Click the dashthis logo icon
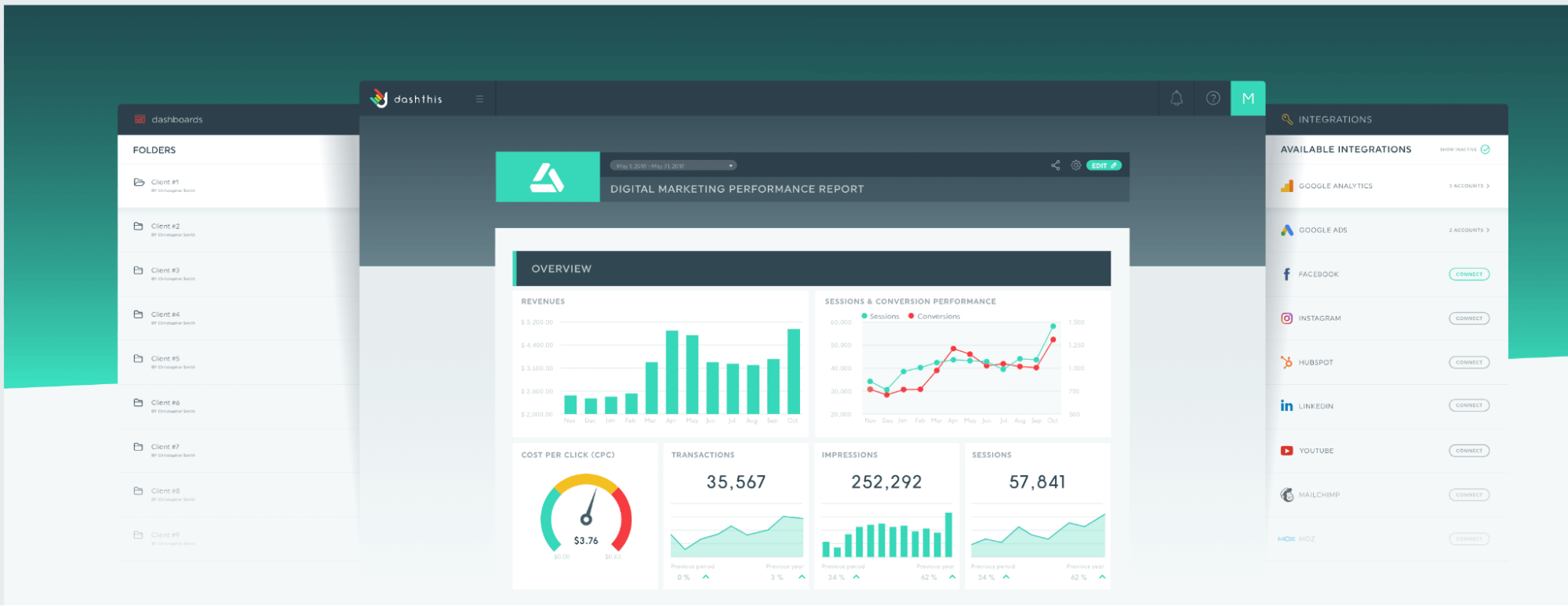This screenshot has width=1568, height=606. tap(379, 98)
